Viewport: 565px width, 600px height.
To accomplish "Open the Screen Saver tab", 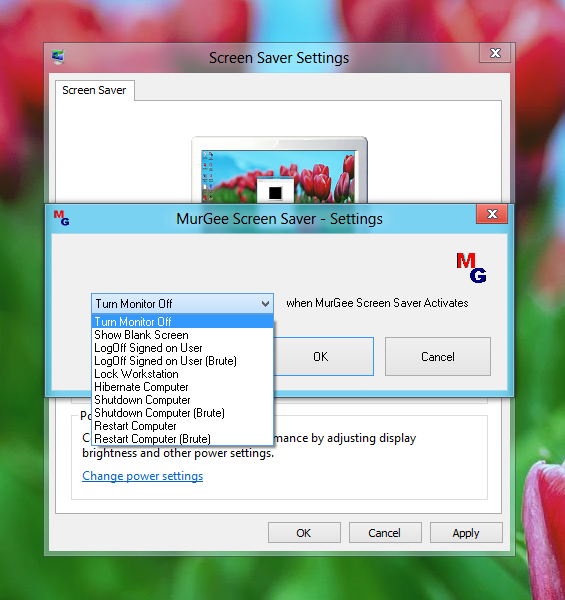I will (94, 90).
